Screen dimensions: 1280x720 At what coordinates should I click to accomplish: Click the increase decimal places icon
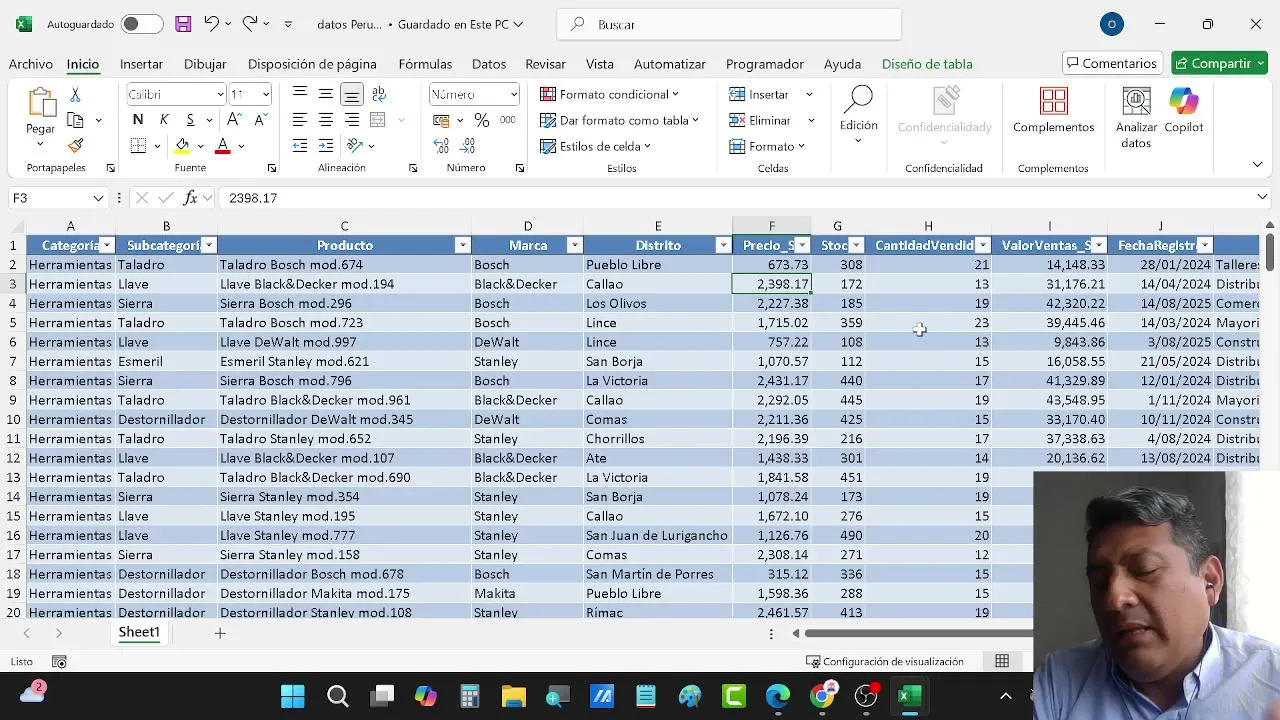click(x=441, y=146)
